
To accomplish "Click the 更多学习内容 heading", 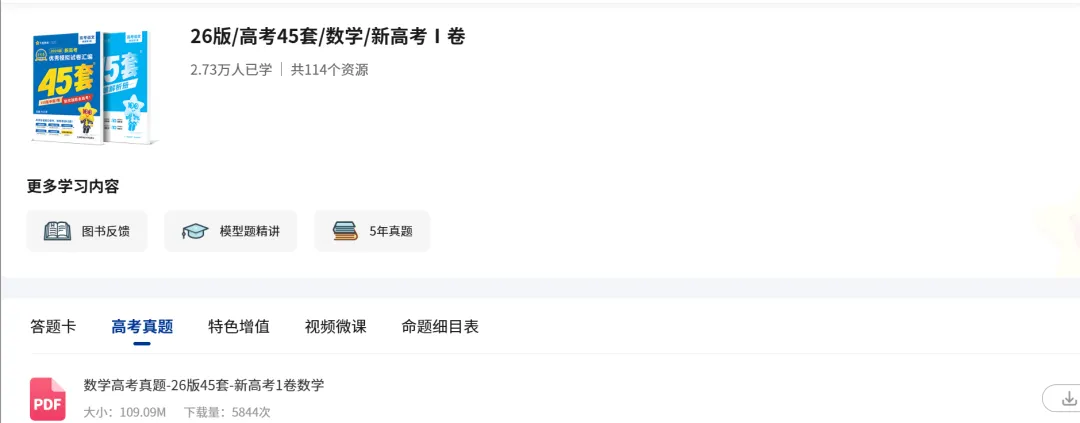I will click(73, 187).
